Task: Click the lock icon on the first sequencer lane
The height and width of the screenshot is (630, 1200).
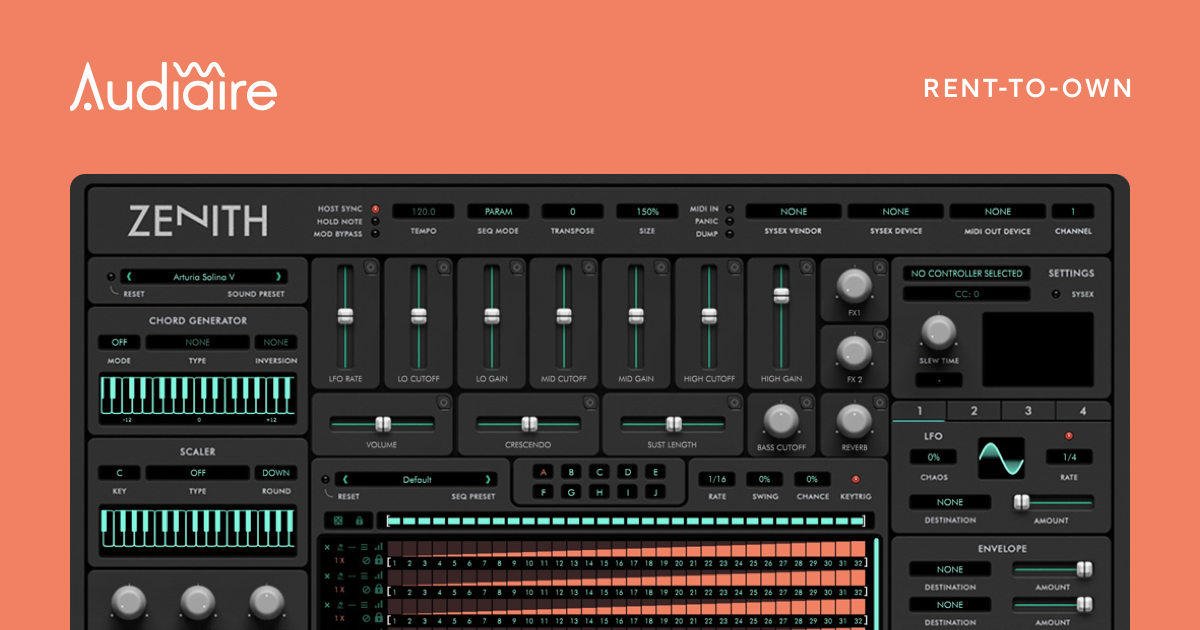Action: tap(379, 560)
